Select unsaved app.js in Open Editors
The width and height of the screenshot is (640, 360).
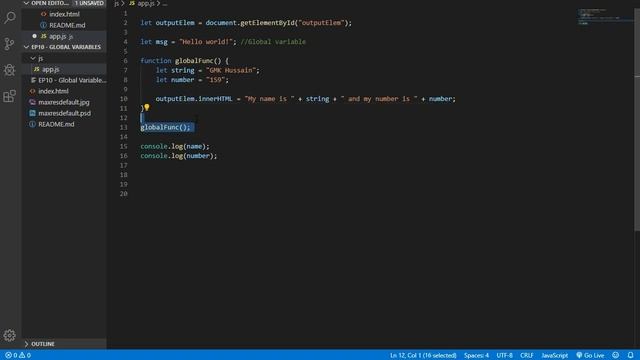(64, 36)
